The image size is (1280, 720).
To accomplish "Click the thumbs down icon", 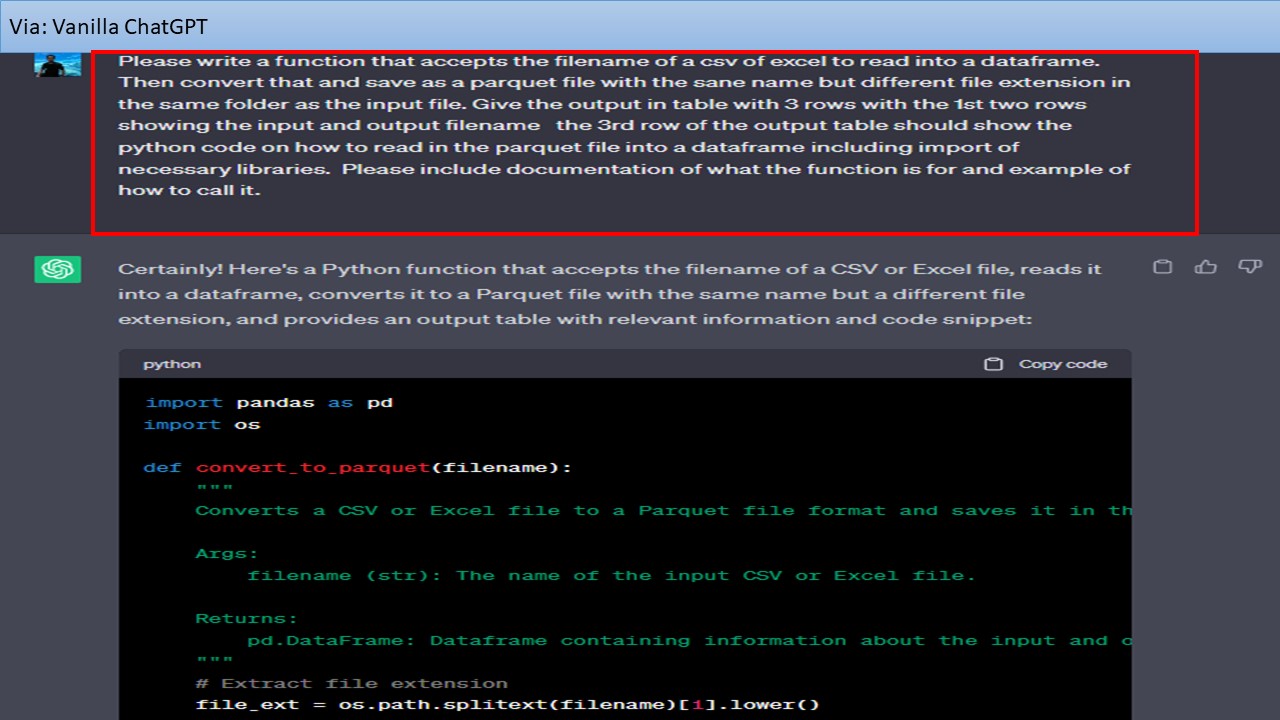I will (1249, 267).
